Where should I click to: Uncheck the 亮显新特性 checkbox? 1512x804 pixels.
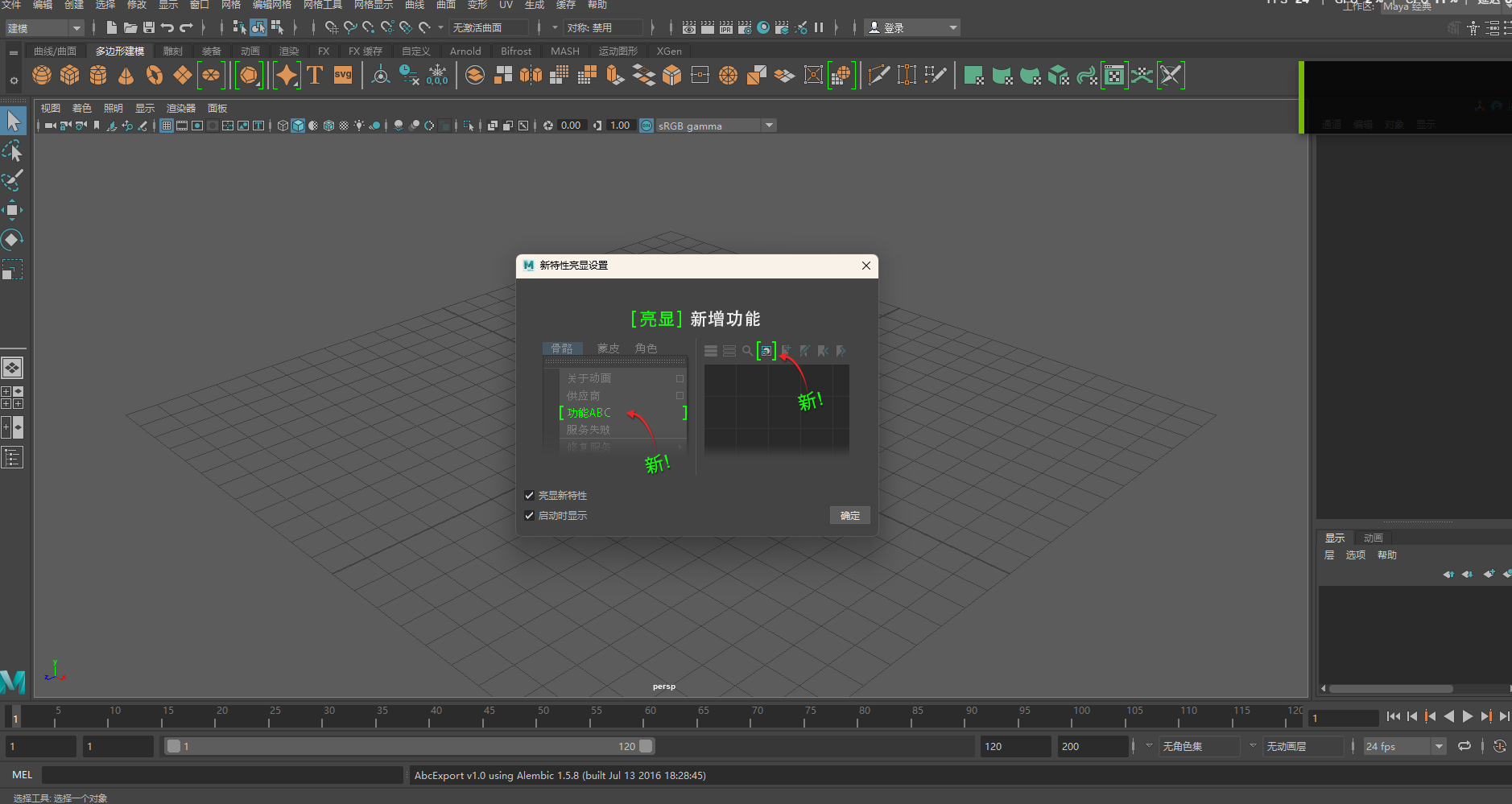coord(530,495)
